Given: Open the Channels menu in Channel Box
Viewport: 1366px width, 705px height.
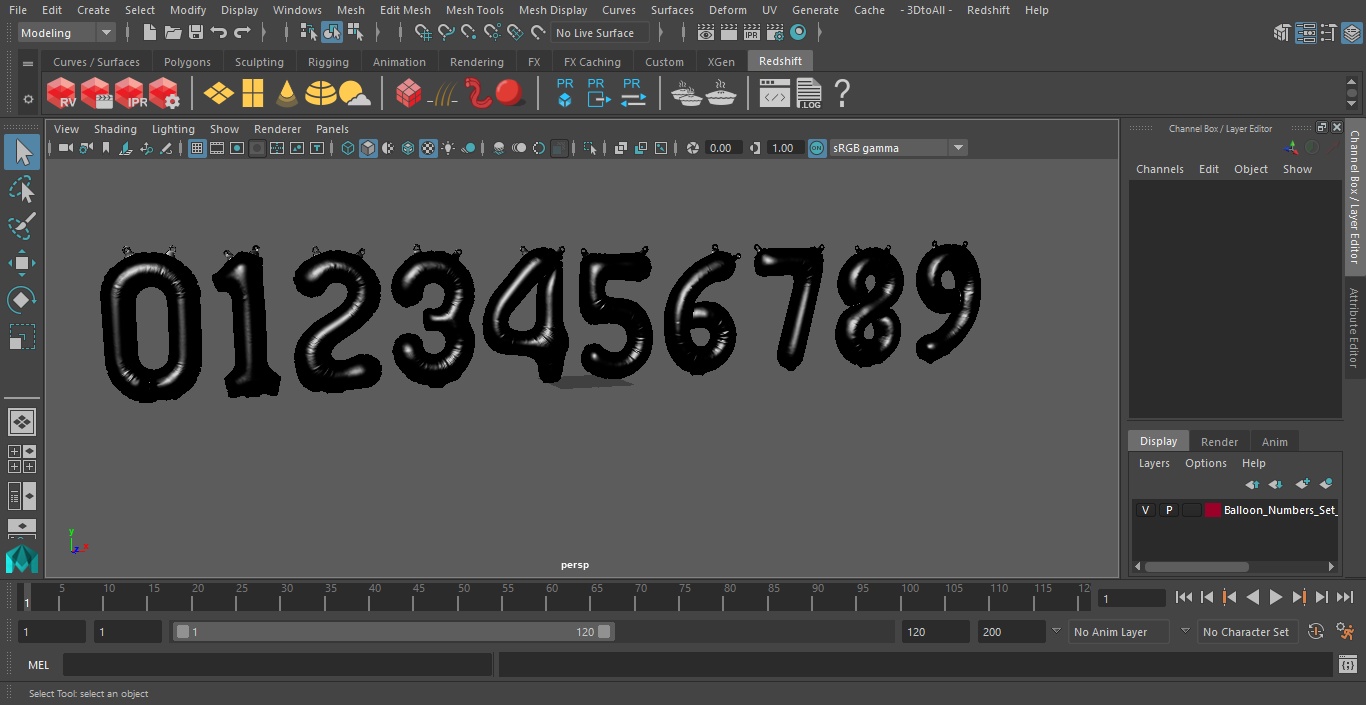Looking at the screenshot, I should 1159,169.
